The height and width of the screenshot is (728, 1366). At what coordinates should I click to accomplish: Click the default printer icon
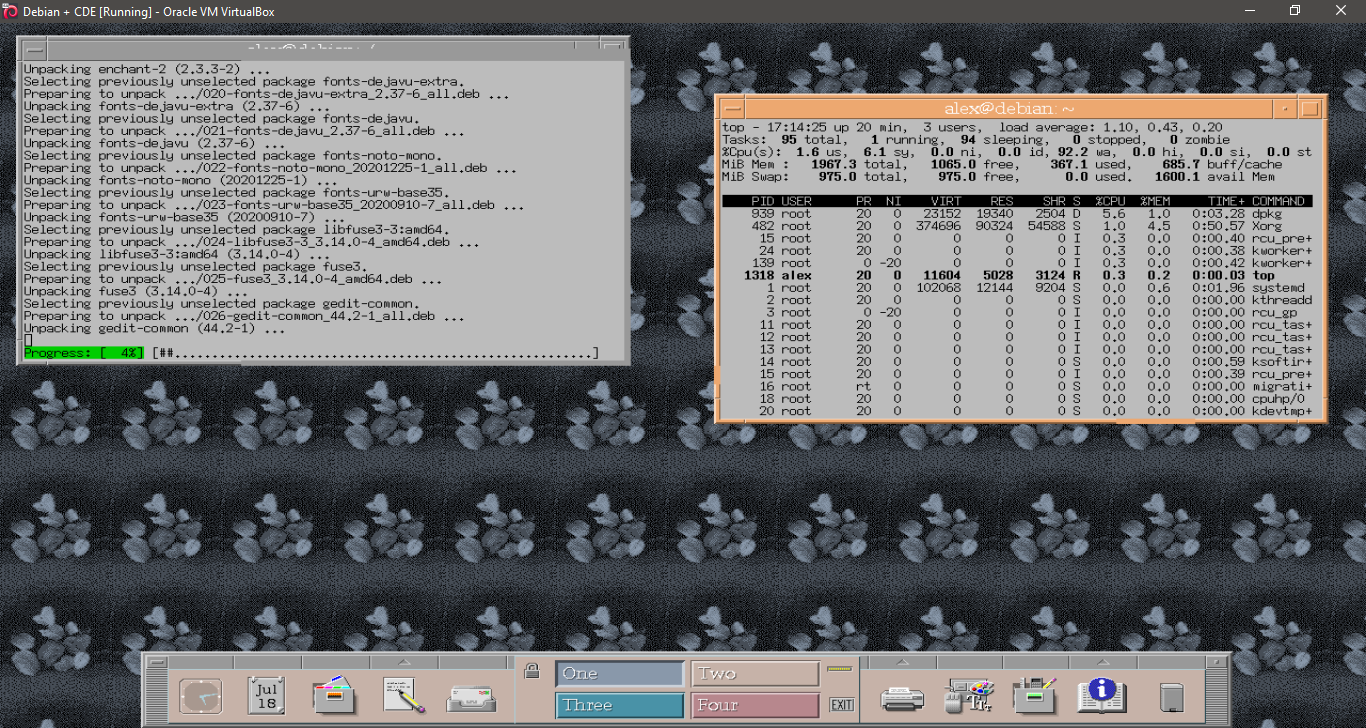coord(902,696)
